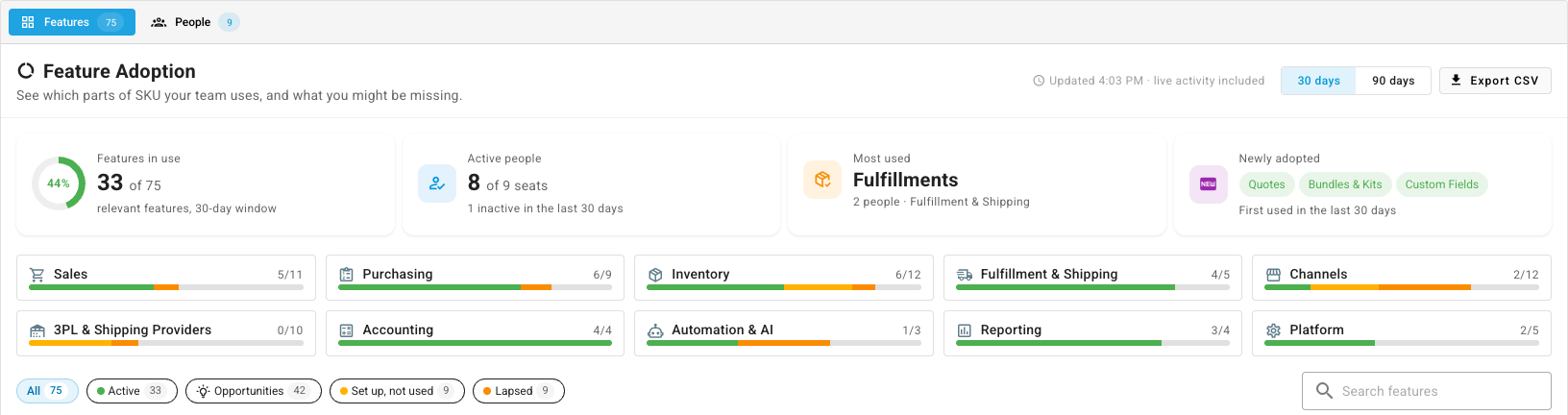Filter by Opportunities 42 chip

[x=254, y=391]
